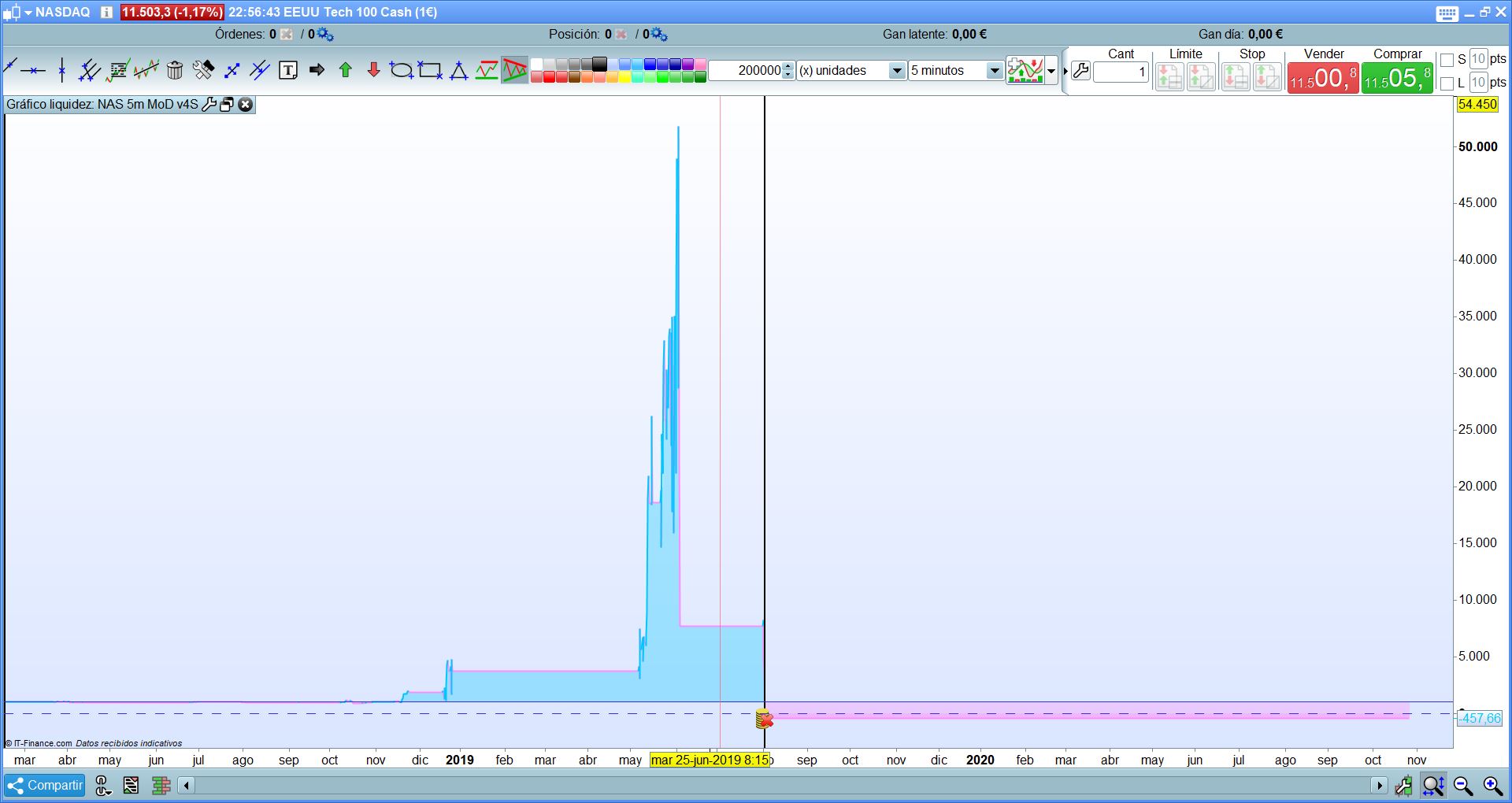Enable the S stop checkbox
The height and width of the screenshot is (803, 1512).
tap(1447, 60)
